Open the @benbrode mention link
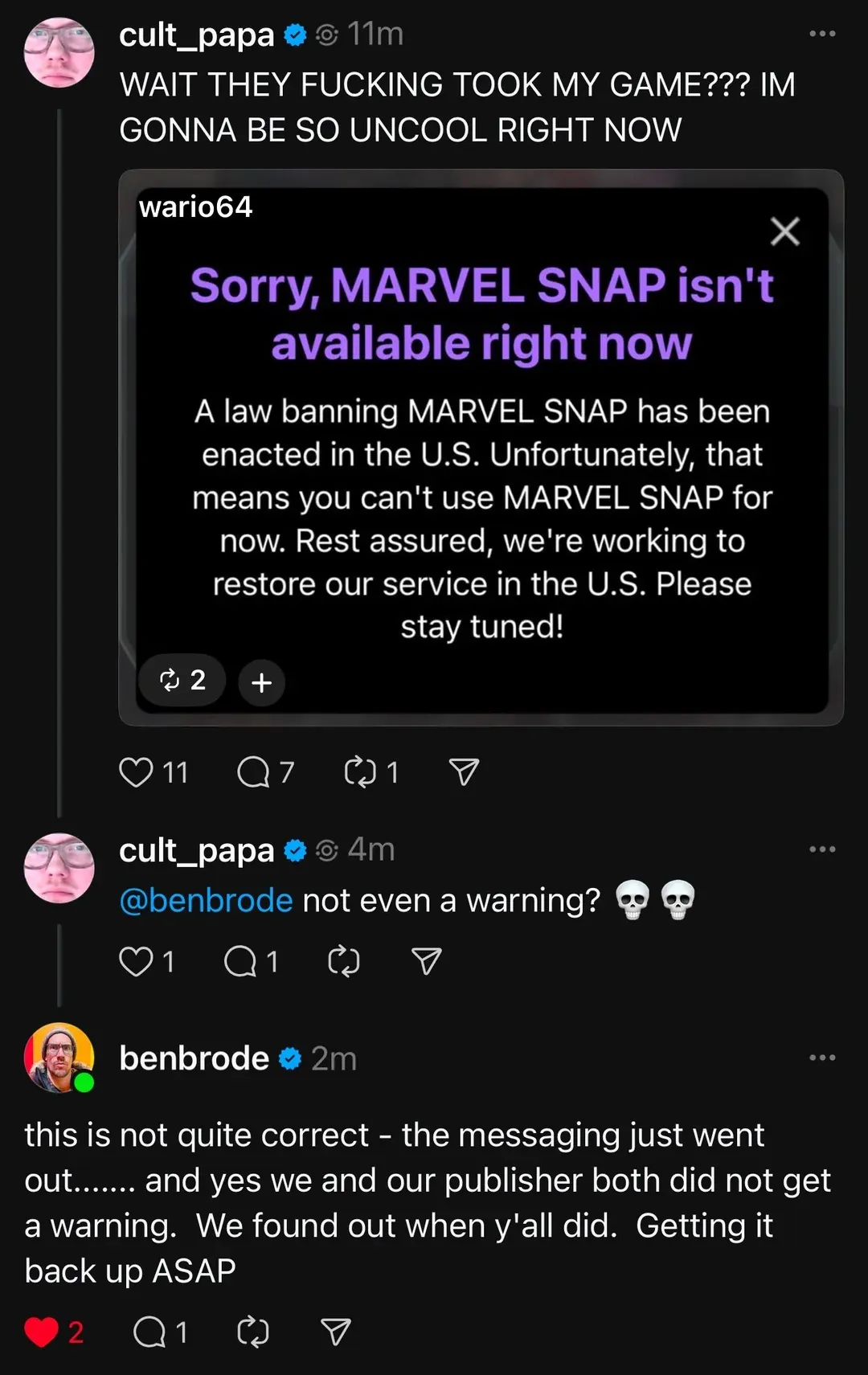The image size is (868, 1375). [206, 900]
